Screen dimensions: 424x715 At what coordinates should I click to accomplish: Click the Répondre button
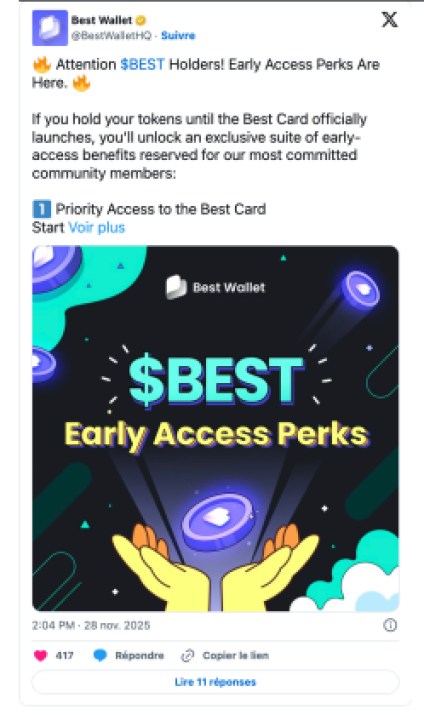pyautogui.click(x=139, y=656)
